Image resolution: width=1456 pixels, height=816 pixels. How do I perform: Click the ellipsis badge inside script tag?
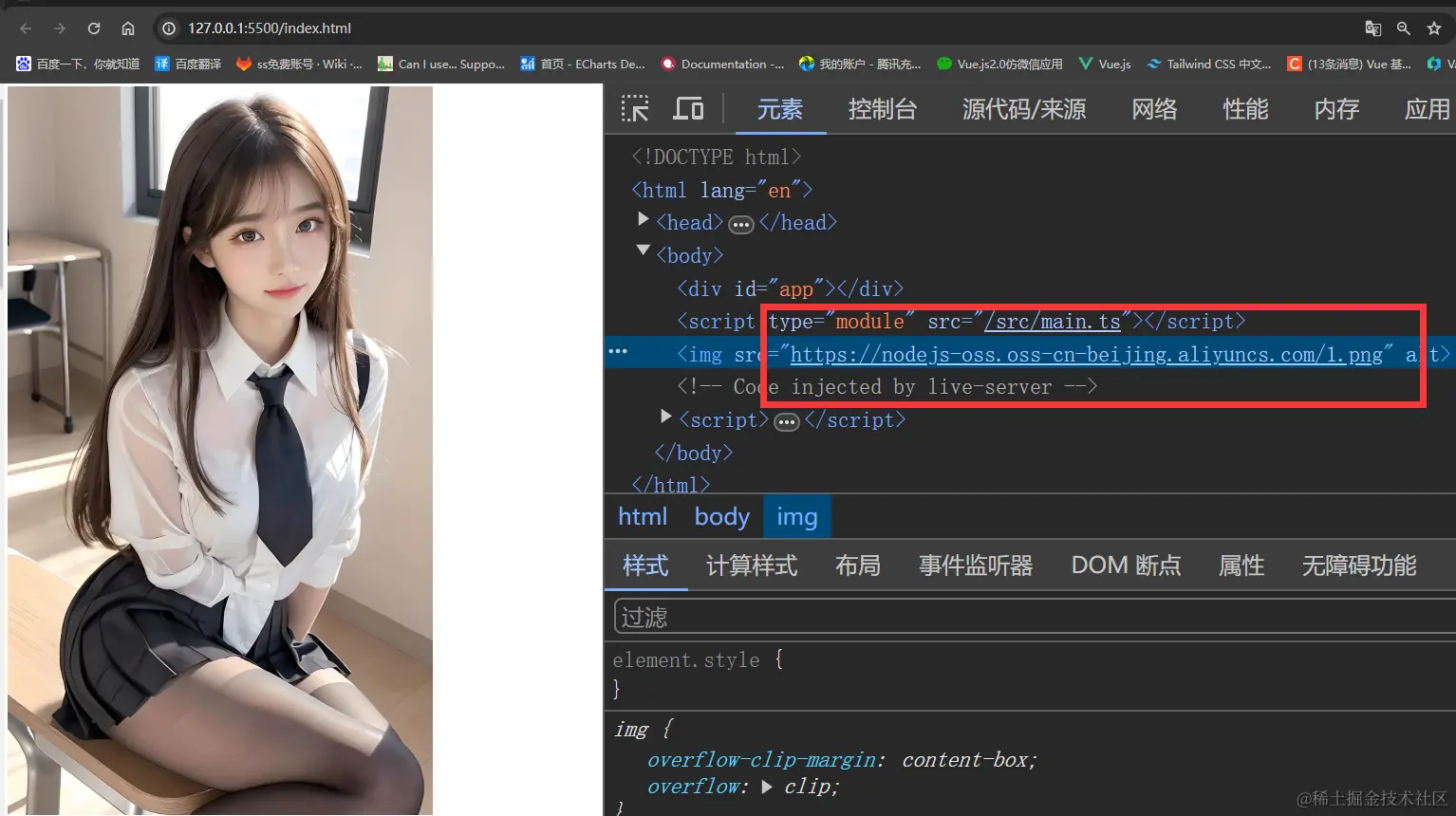tap(787, 422)
